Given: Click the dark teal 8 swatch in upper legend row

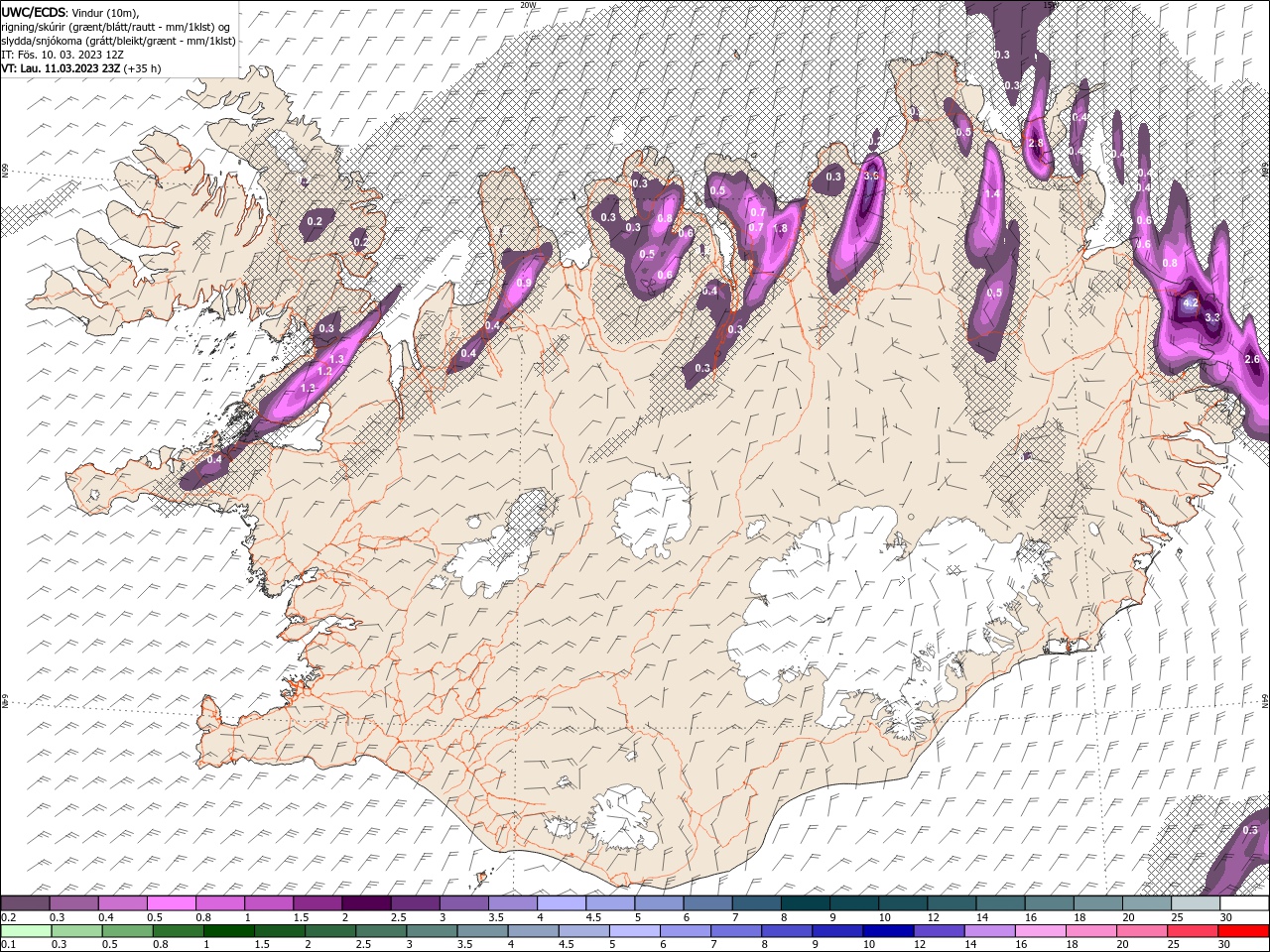Looking at the screenshot, I should click(x=806, y=903).
